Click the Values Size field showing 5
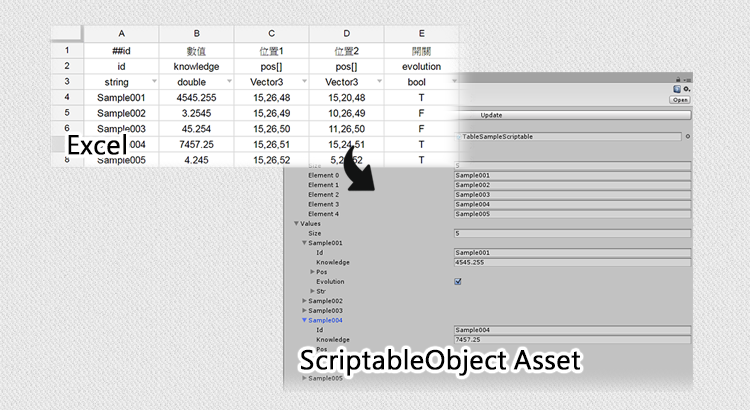Image resolution: width=750 pixels, height=410 pixels. 573,233
